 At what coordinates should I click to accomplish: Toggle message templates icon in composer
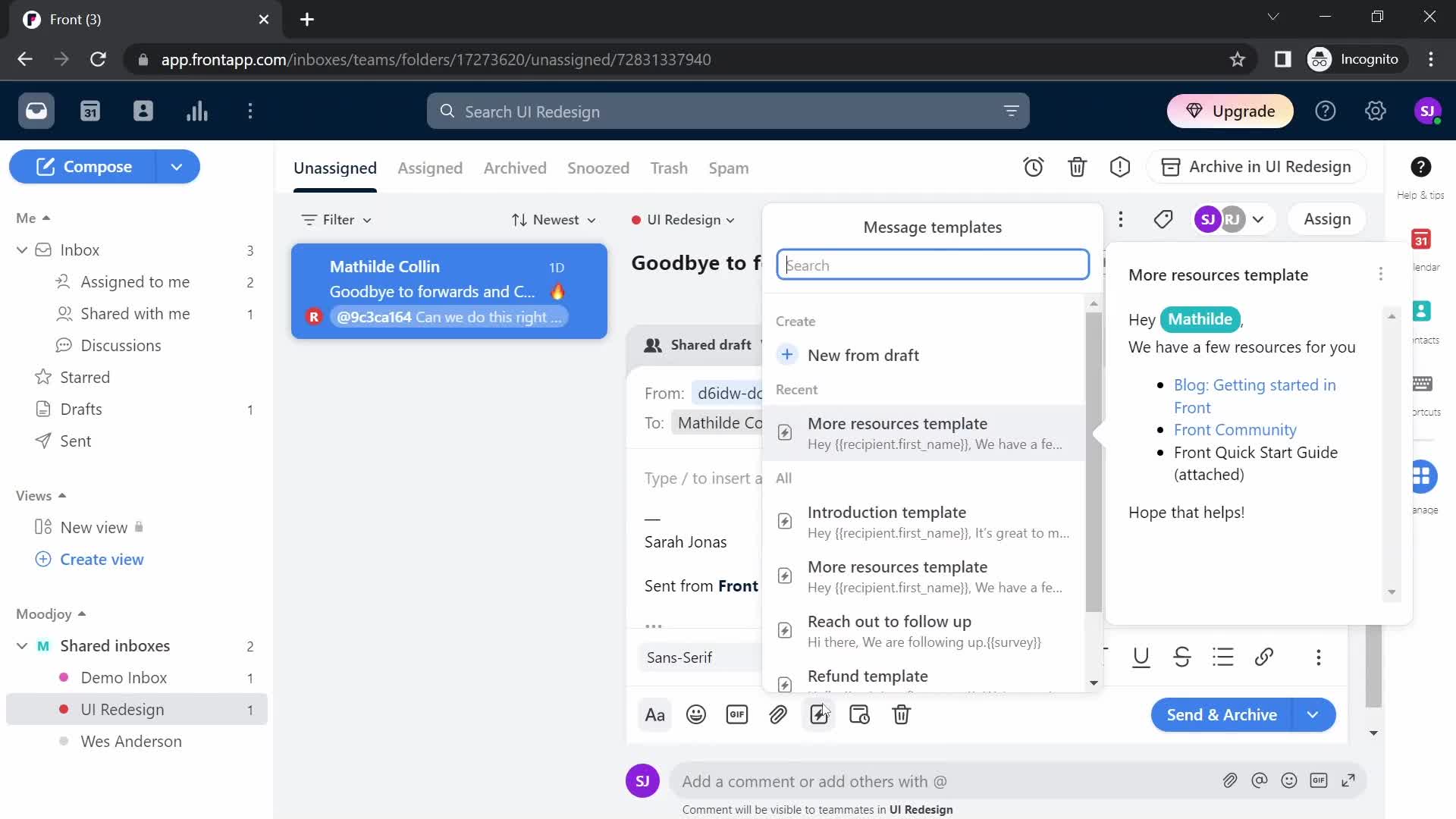coord(819,715)
